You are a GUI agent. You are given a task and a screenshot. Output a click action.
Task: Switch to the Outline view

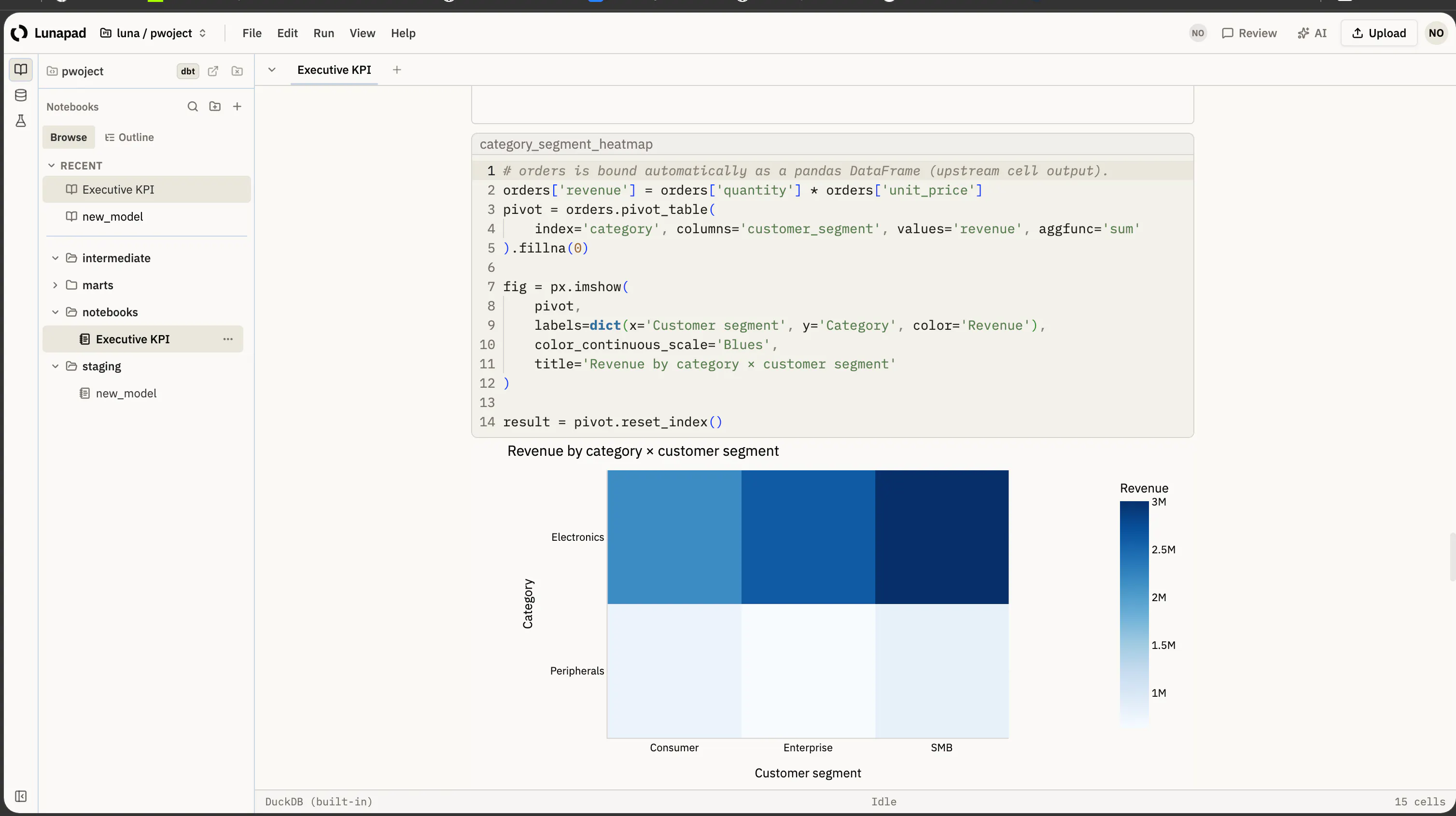[129, 138]
